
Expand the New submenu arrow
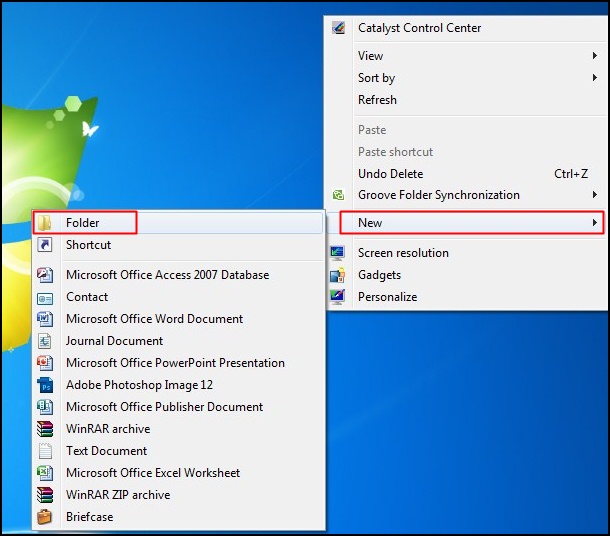pos(594,223)
